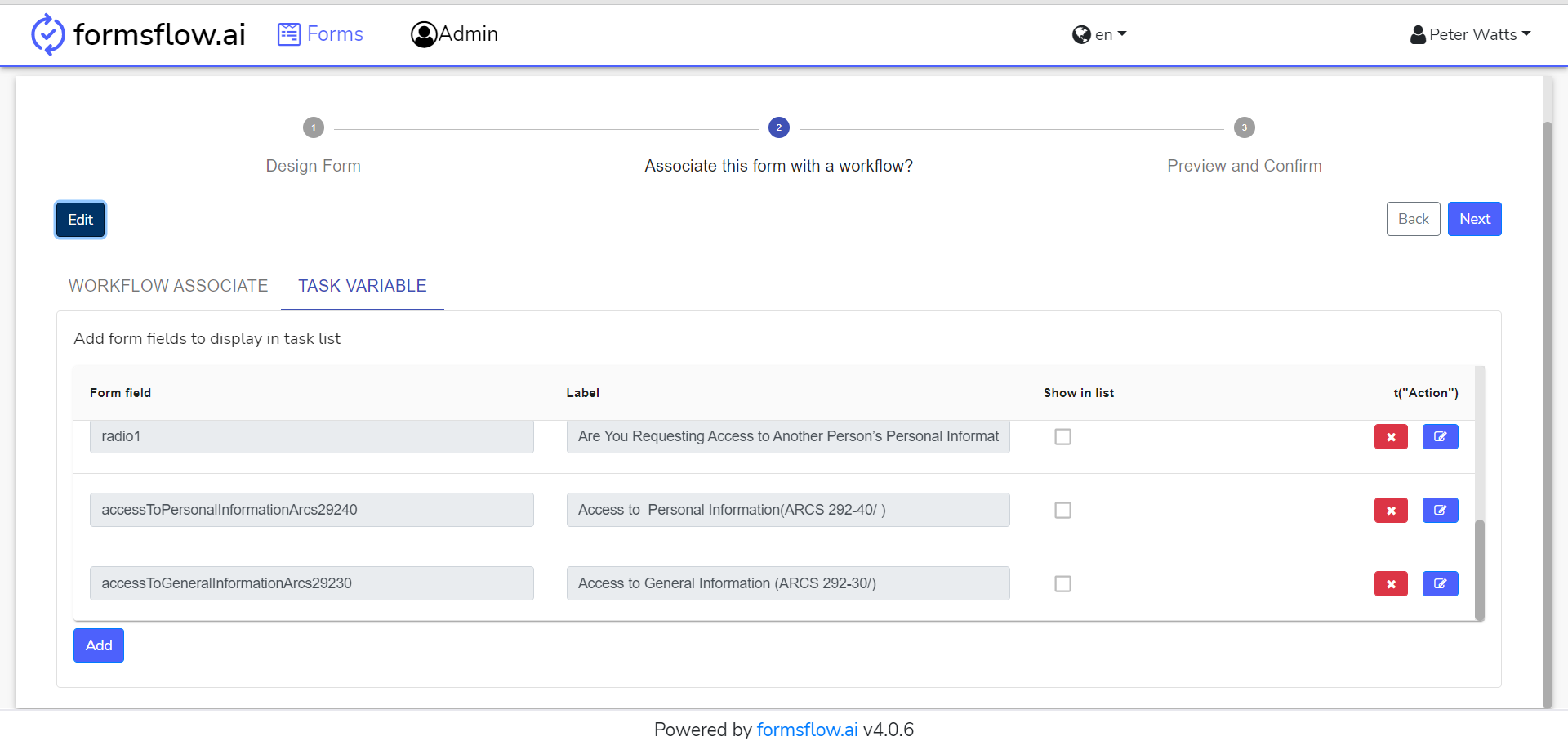1568x741 pixels.
Task: Click the Access to General Information label field
Action: (x=788, y=583)
